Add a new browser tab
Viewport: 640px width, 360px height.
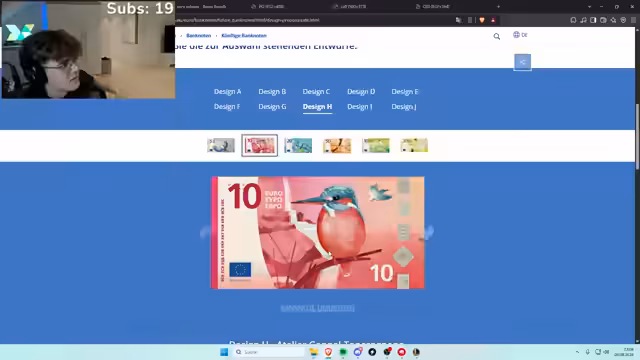(x=498, y=7)
